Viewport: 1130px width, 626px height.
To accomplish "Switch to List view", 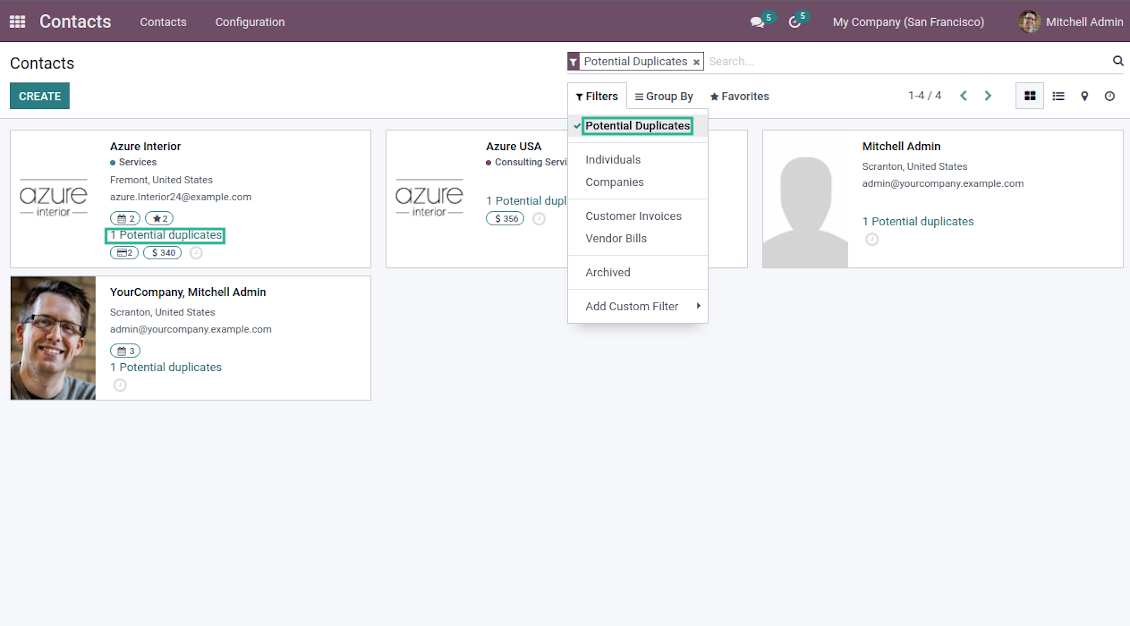I will coord(1058,96).
